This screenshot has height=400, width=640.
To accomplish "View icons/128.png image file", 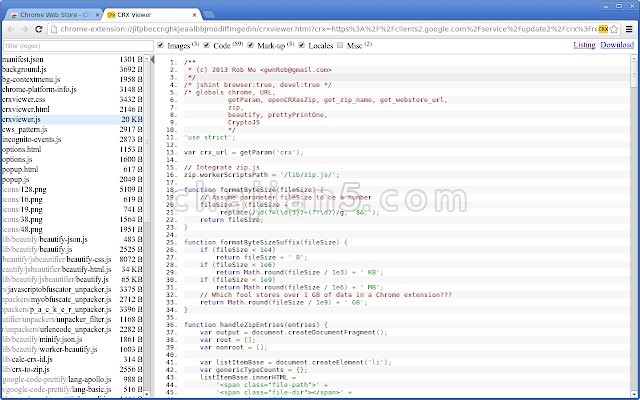I will (x=72, y=189).
